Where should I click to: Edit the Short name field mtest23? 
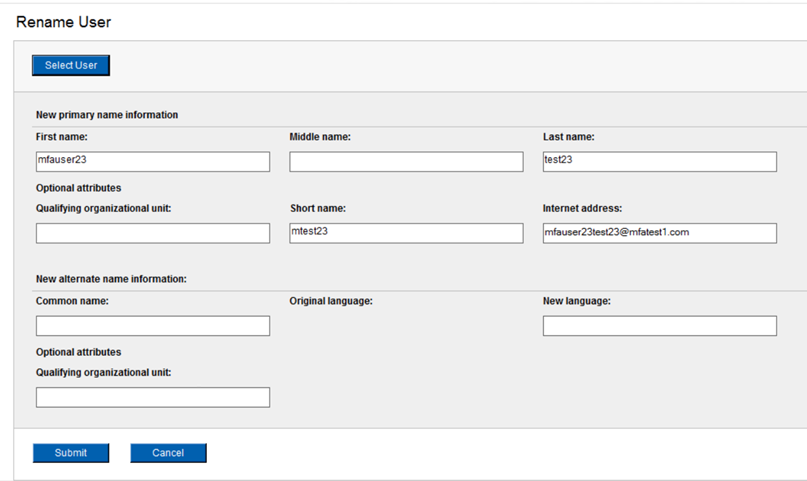coord(406,233)
